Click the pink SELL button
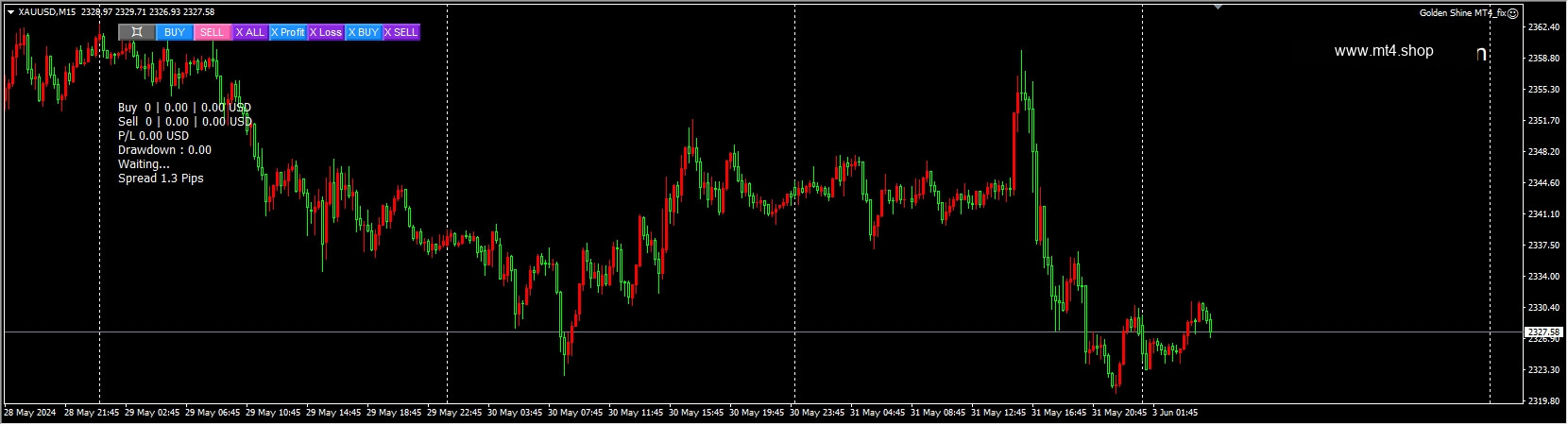Image resolution: width=1568 pixels, height=425 pixels. pos(213,32)
